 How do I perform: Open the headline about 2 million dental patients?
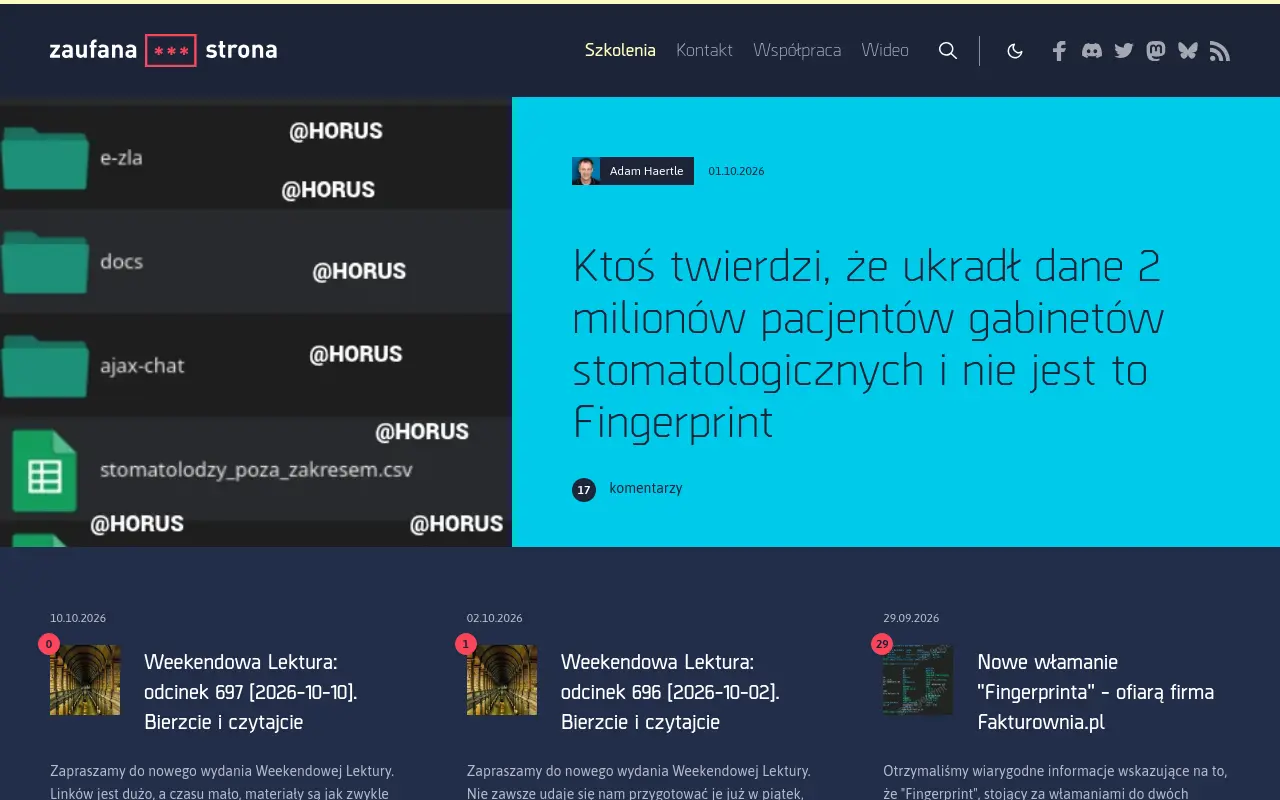(x=868, y=344)
